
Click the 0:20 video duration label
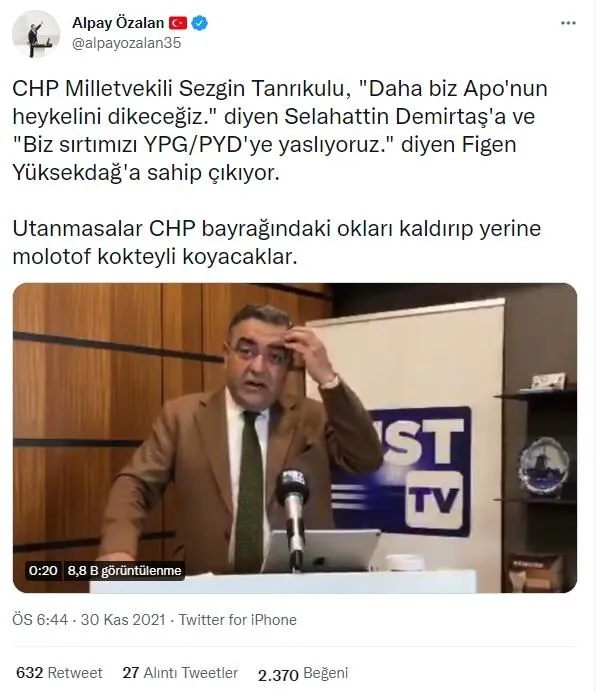coord(43,571)
